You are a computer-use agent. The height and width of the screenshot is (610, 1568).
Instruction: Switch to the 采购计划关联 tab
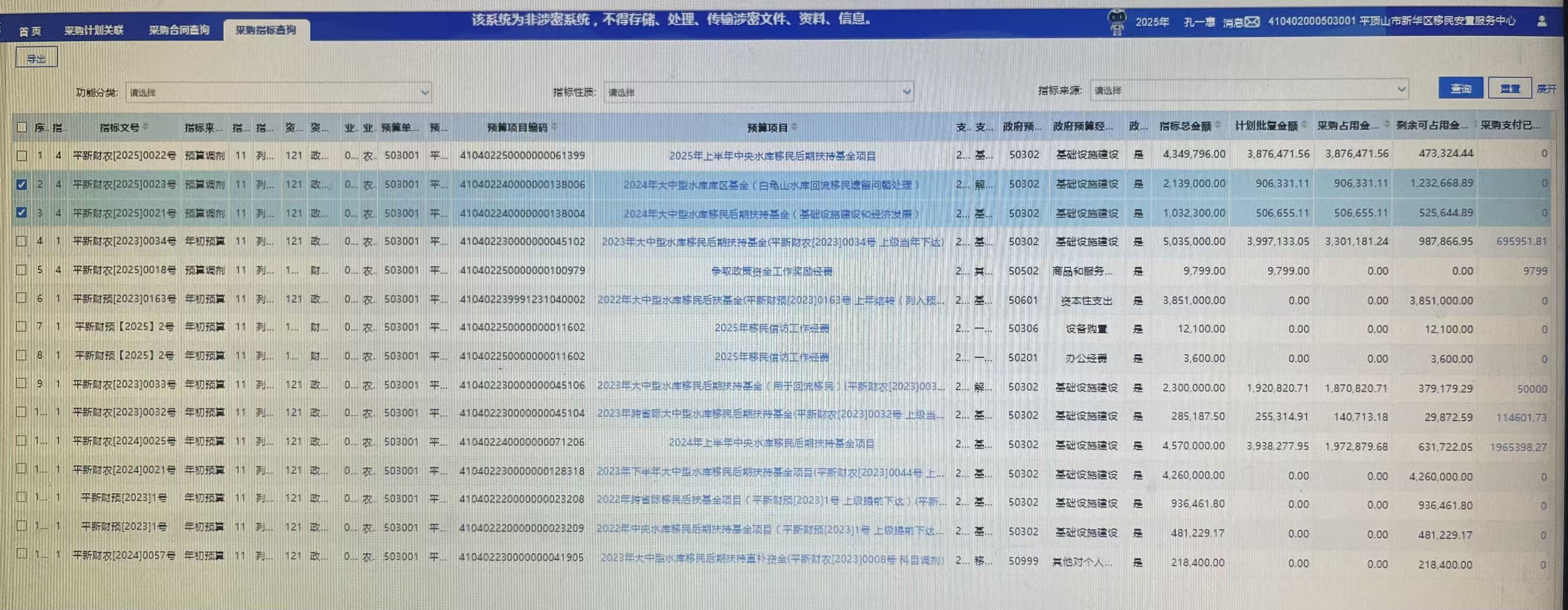(x=94, y=30)
